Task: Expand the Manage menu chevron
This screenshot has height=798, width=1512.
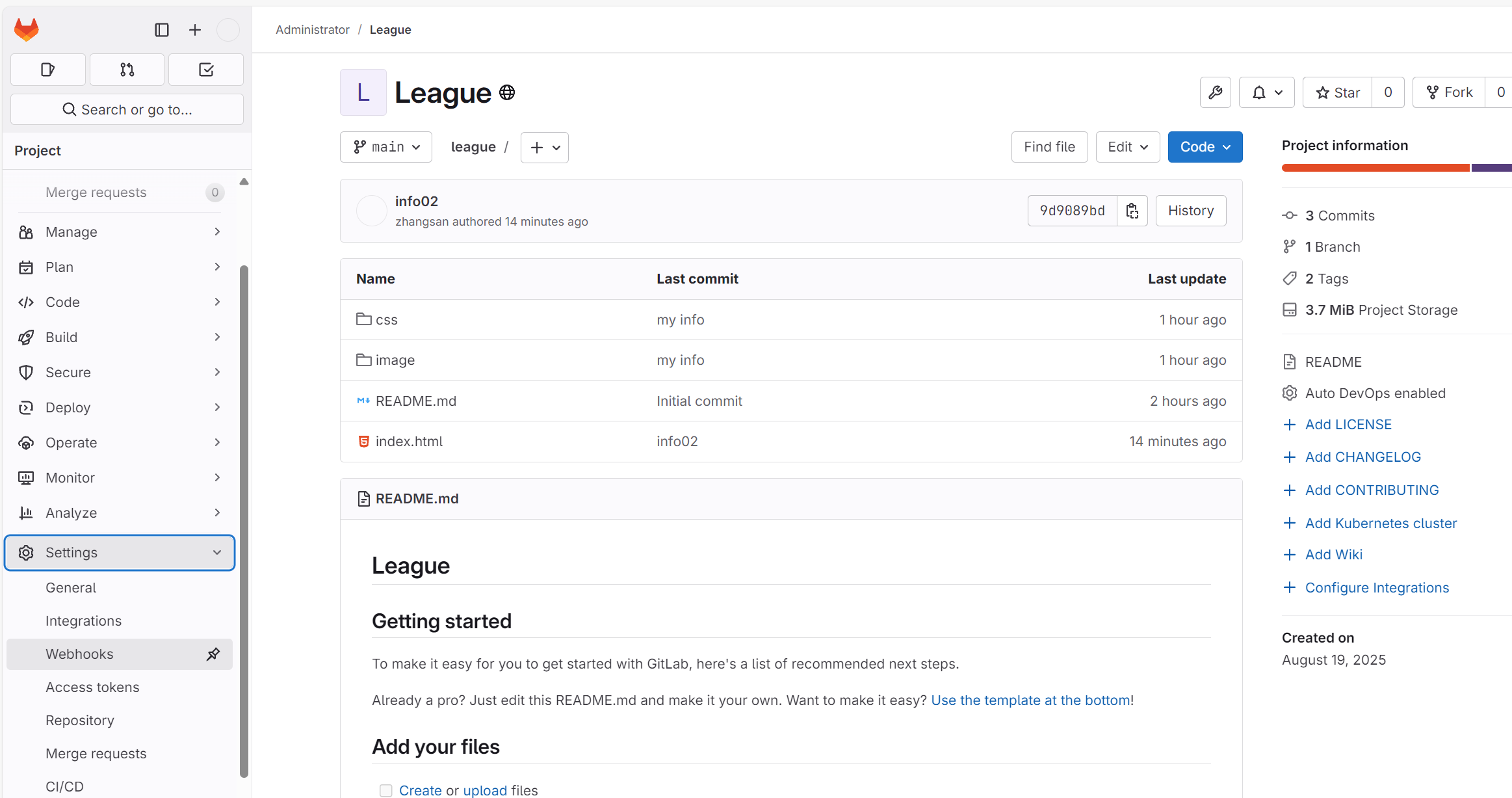Action: (217, 232)
